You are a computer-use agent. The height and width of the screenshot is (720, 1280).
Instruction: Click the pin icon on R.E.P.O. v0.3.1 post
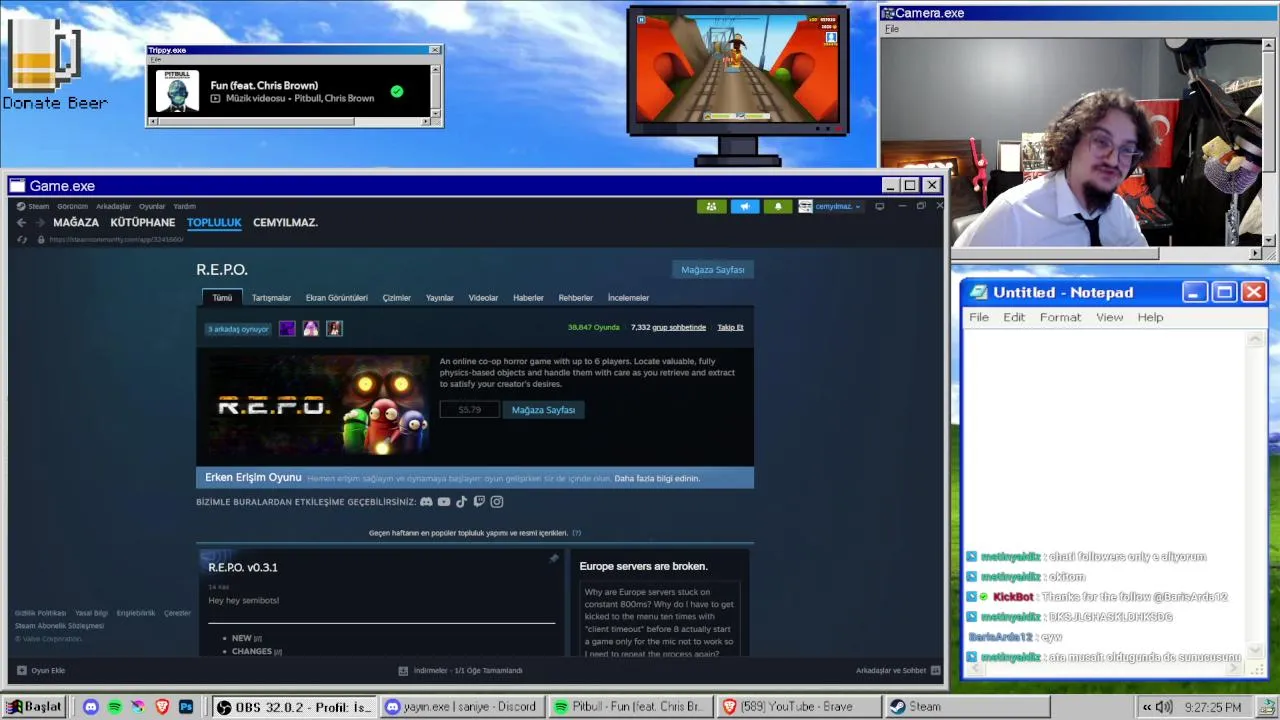point(554,559)
